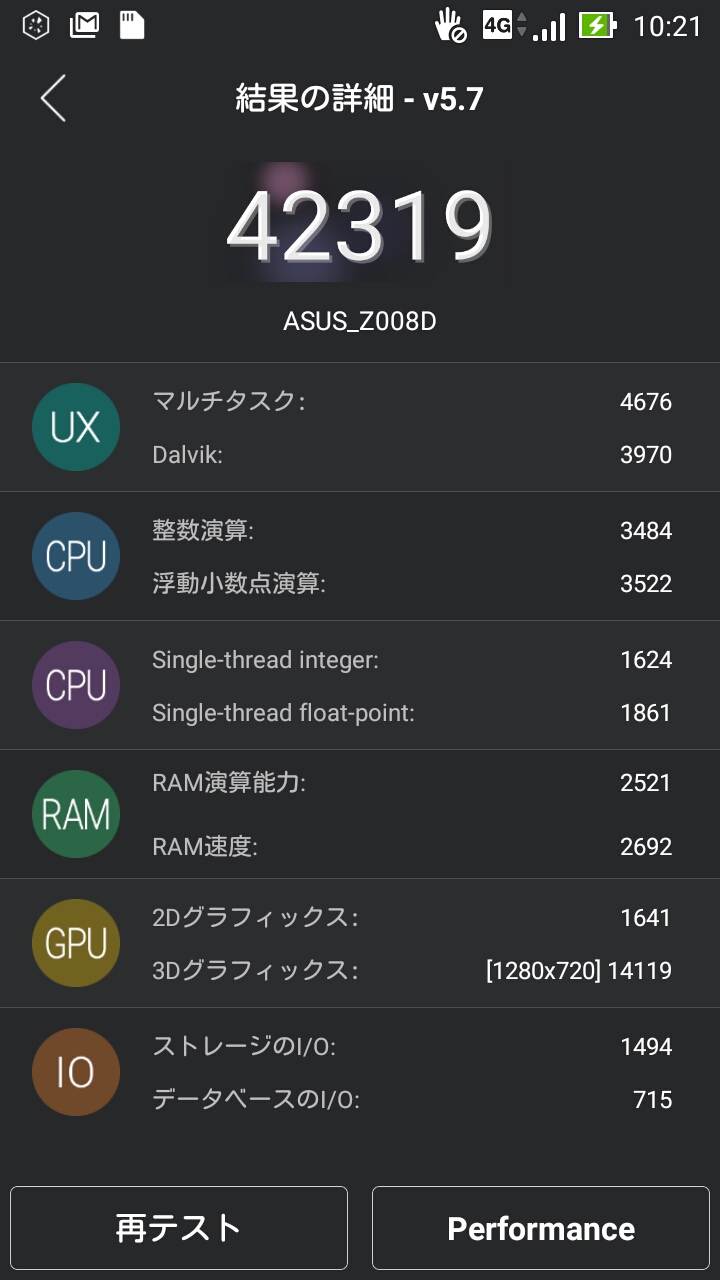Tap the total score 42319
The width and height of the screenshot is (720, 1280).
click(360, 225)
